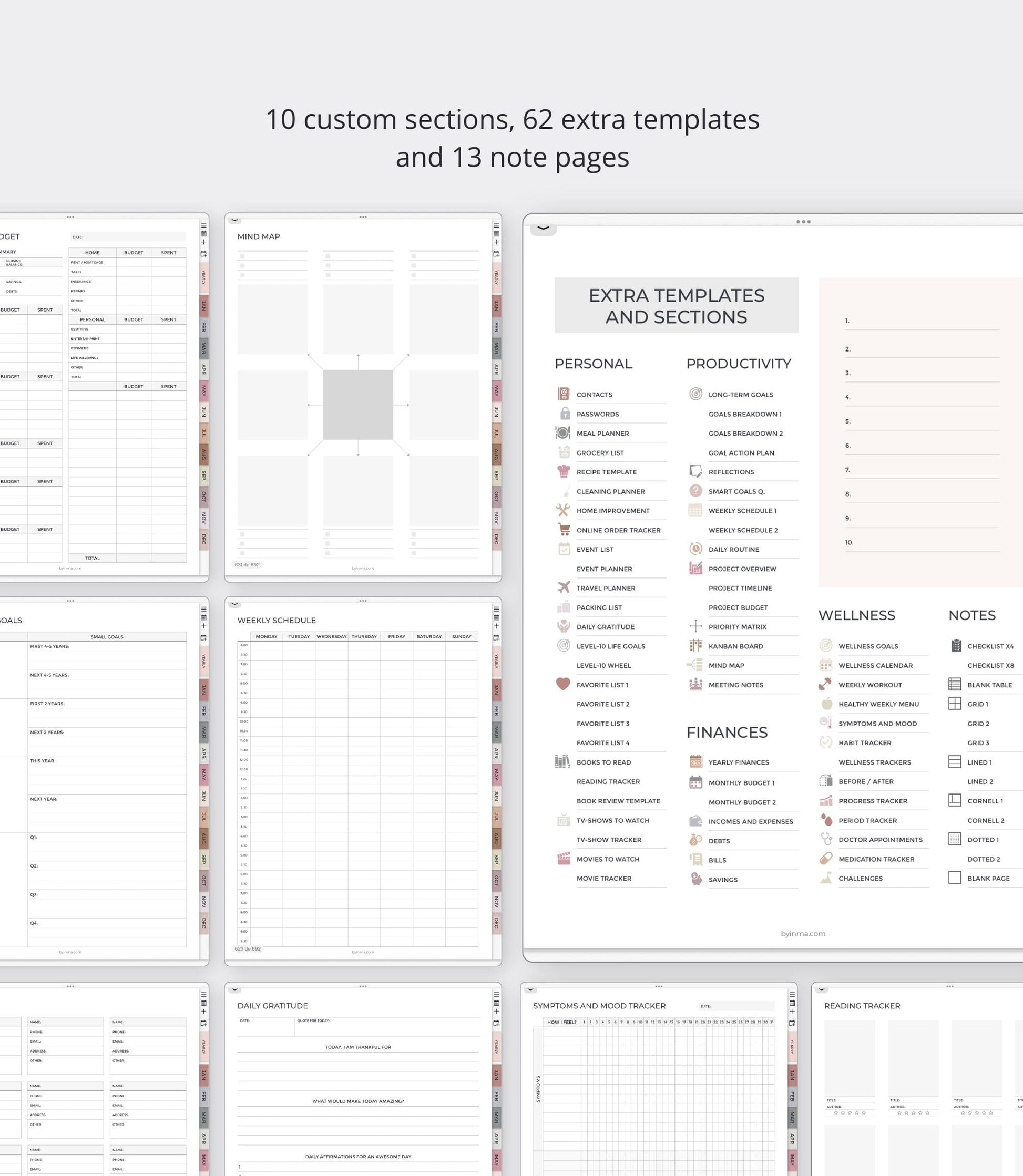Open the Habit Tracker link
Screen dimensions: 1023x1176
point(864,742)
